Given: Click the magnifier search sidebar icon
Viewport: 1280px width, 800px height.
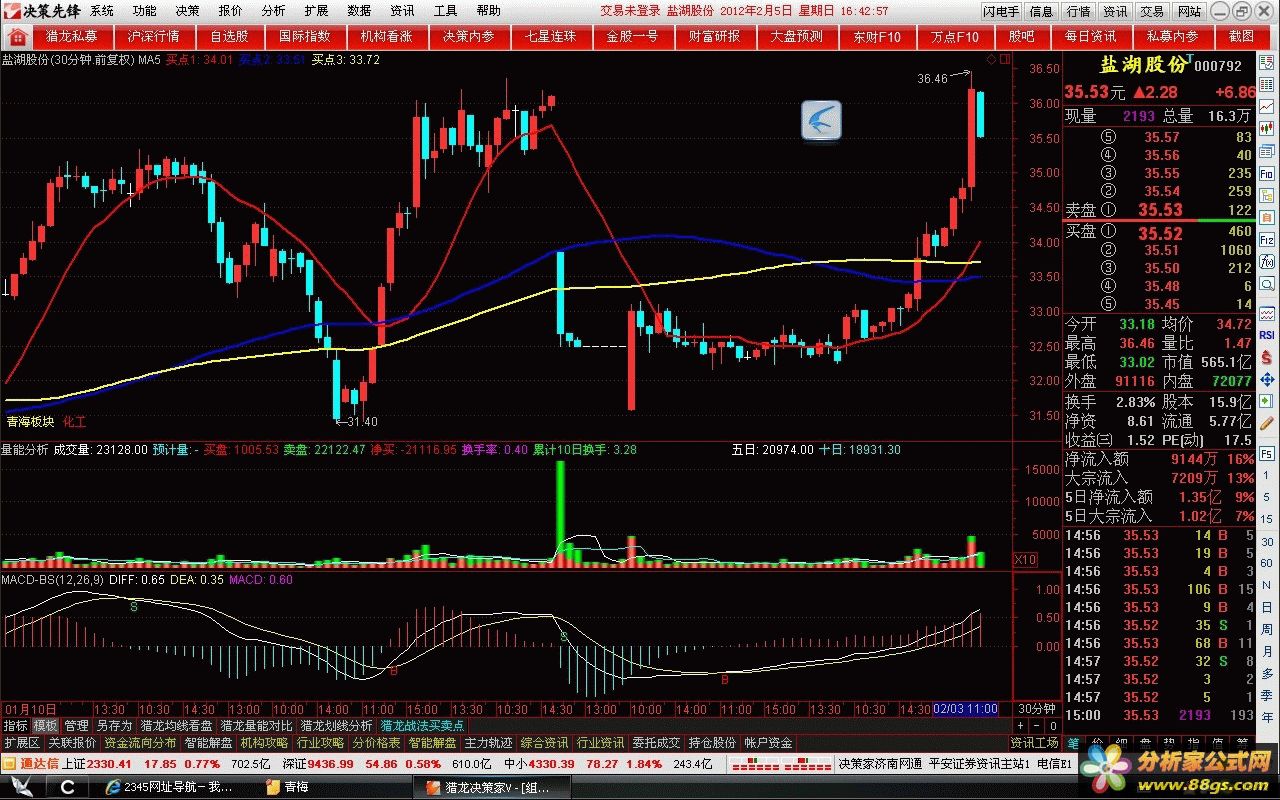Looking at the screenshot, I should tap(1267, 283).
